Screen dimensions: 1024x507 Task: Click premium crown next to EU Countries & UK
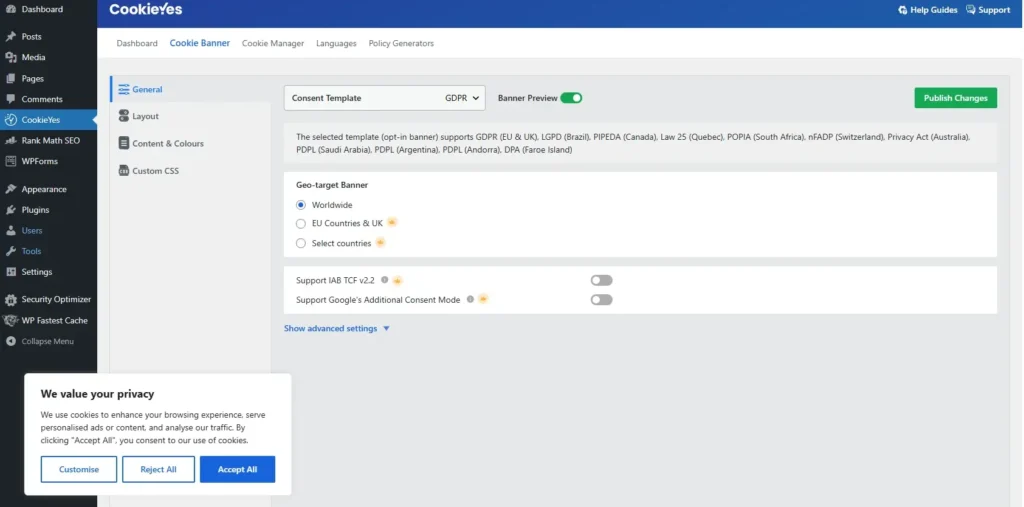click(392, 222)
